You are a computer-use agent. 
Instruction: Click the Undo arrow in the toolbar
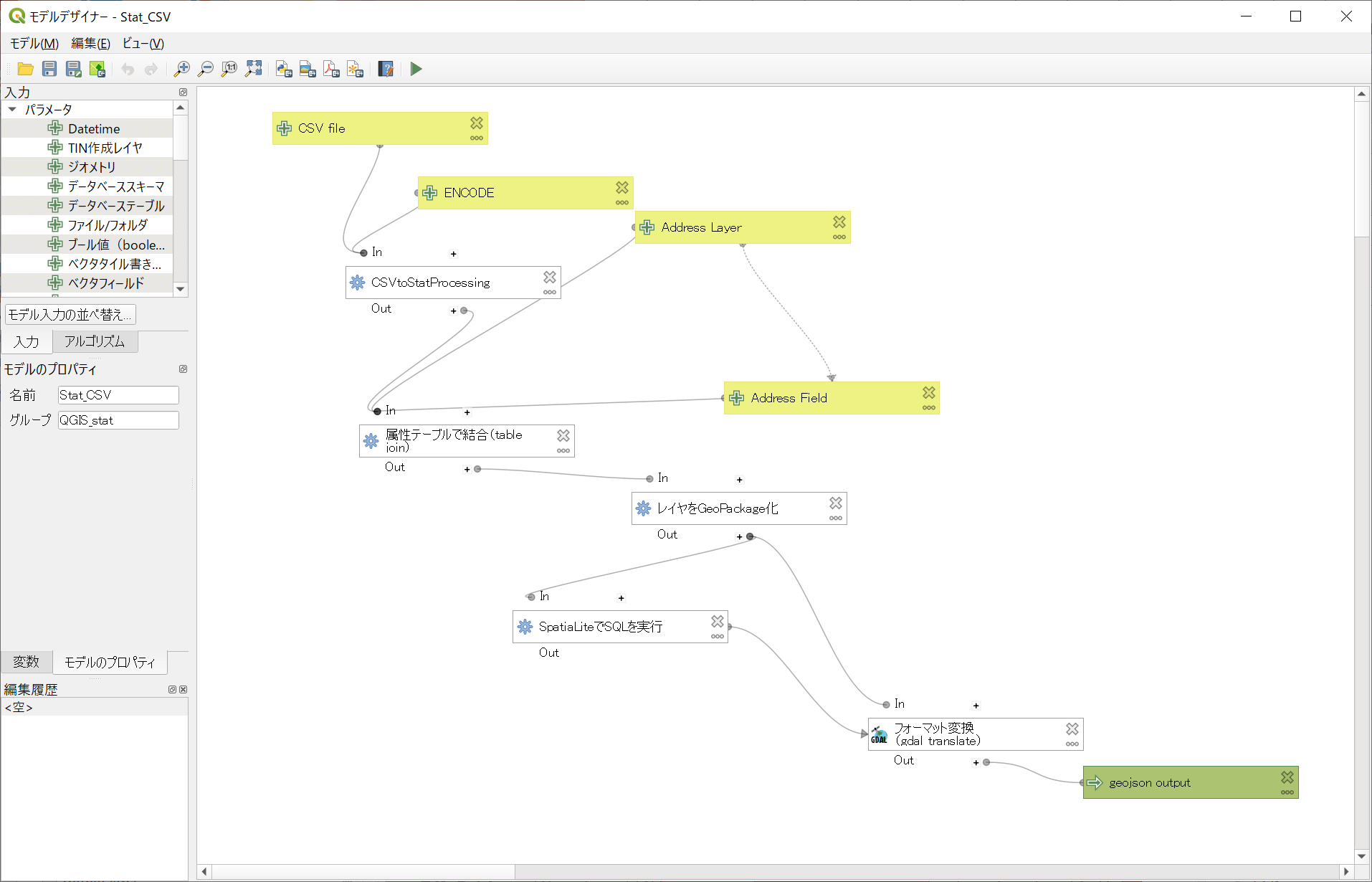tap(128, 69)
